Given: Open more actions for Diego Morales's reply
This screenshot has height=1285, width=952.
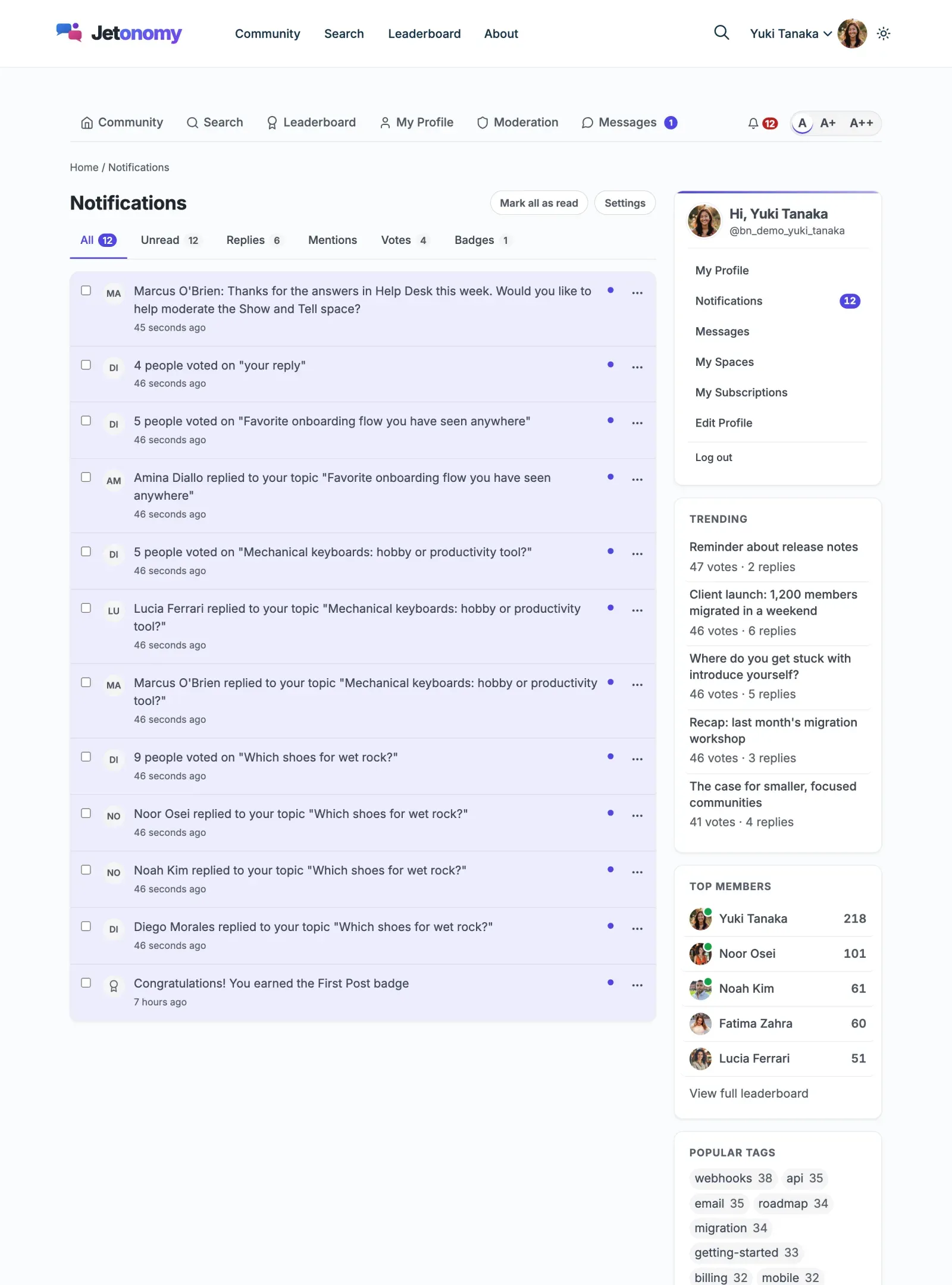Looking at the screenshot, I should (x=637, y=929).
